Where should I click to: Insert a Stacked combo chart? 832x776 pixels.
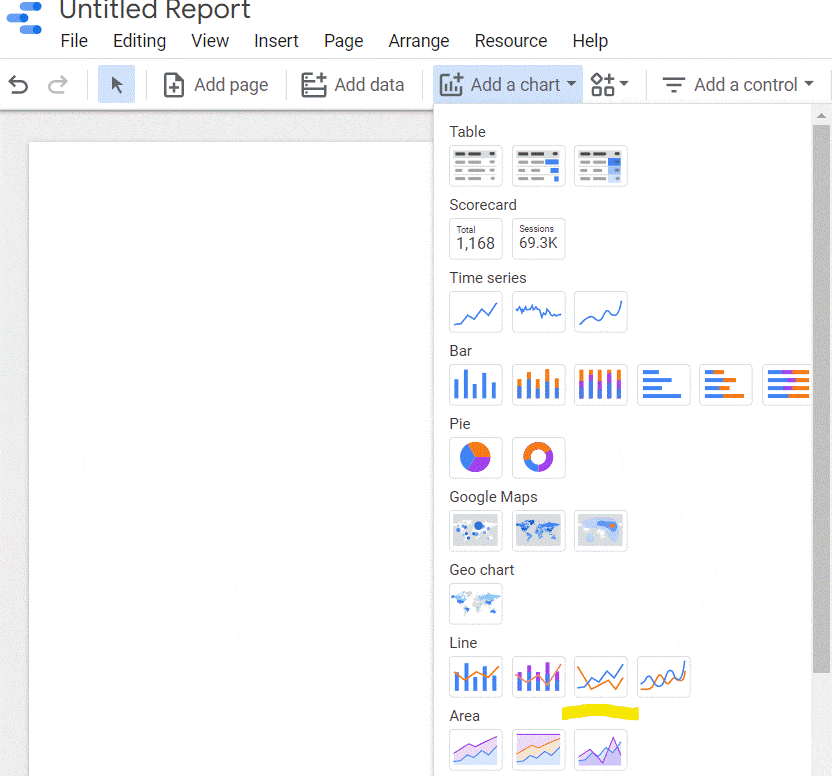538,677
